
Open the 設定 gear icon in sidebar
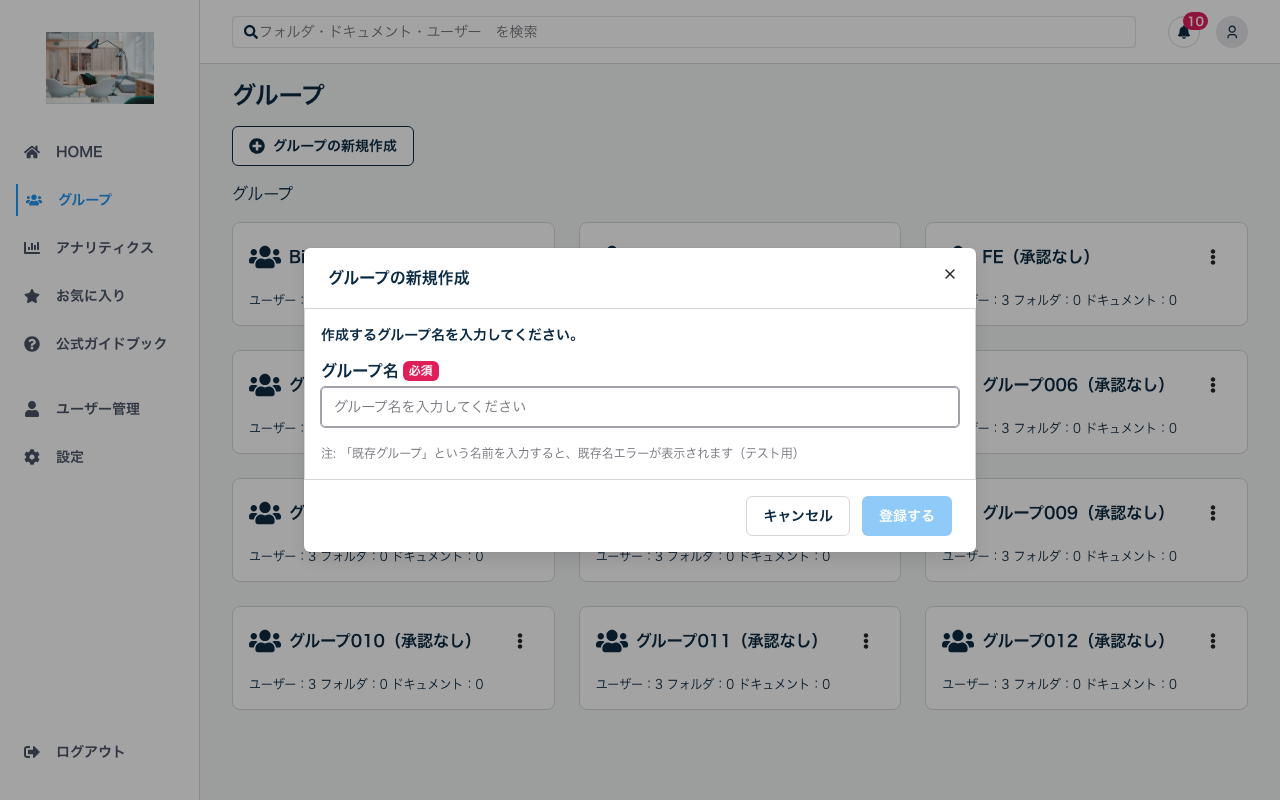coord(32,456)
